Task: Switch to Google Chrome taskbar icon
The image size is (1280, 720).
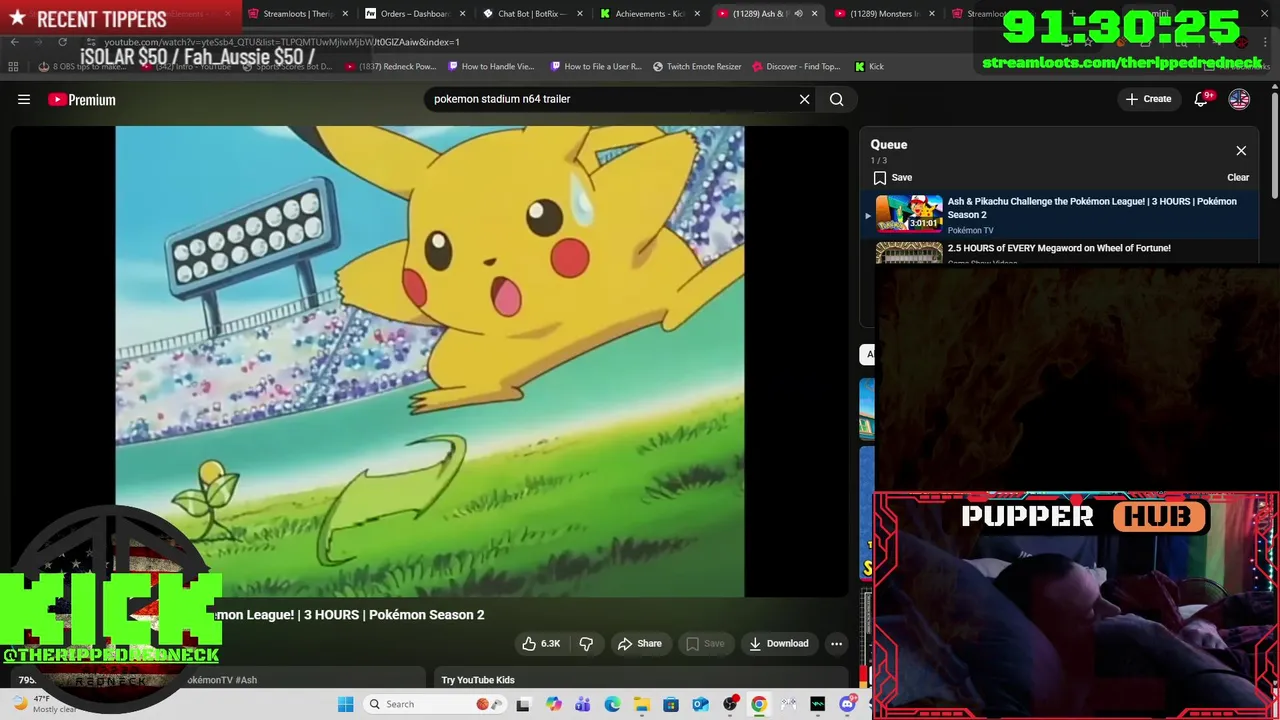Action: [759, 704]
